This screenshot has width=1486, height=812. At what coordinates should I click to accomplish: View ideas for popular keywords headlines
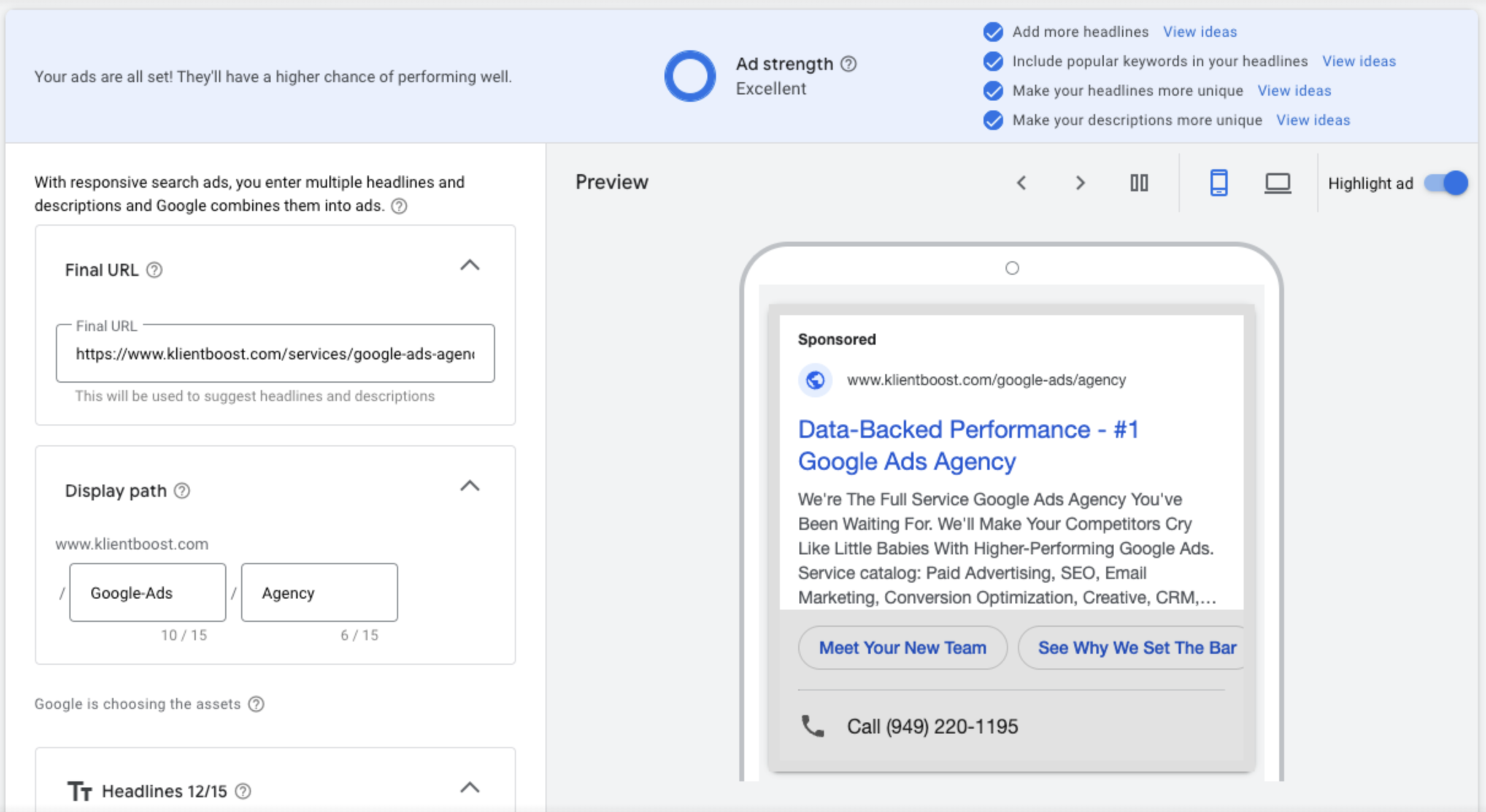[1358, 61]
